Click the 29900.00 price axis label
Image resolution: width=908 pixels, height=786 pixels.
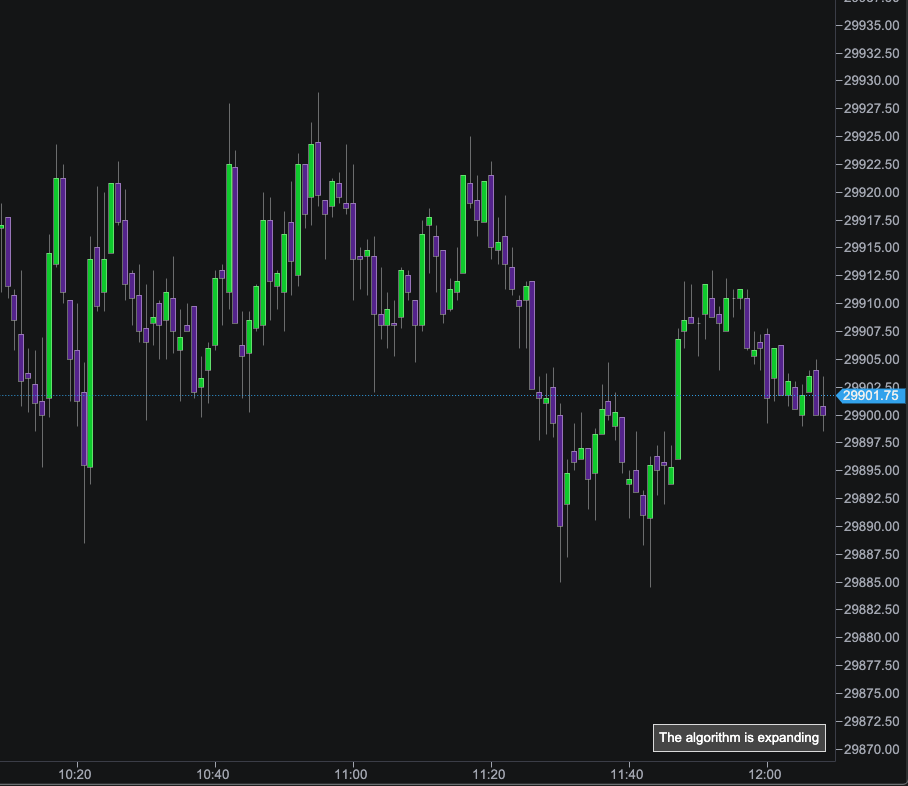872,415
